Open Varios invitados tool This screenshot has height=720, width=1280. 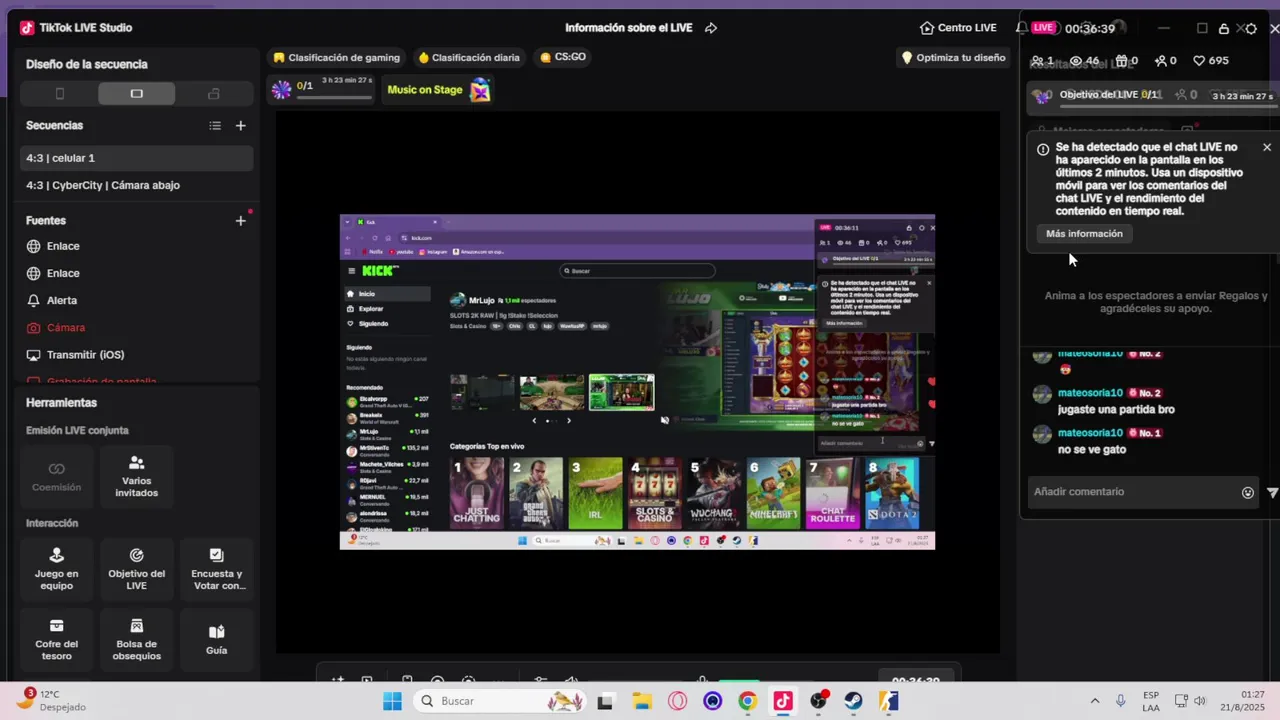(137, 477)
